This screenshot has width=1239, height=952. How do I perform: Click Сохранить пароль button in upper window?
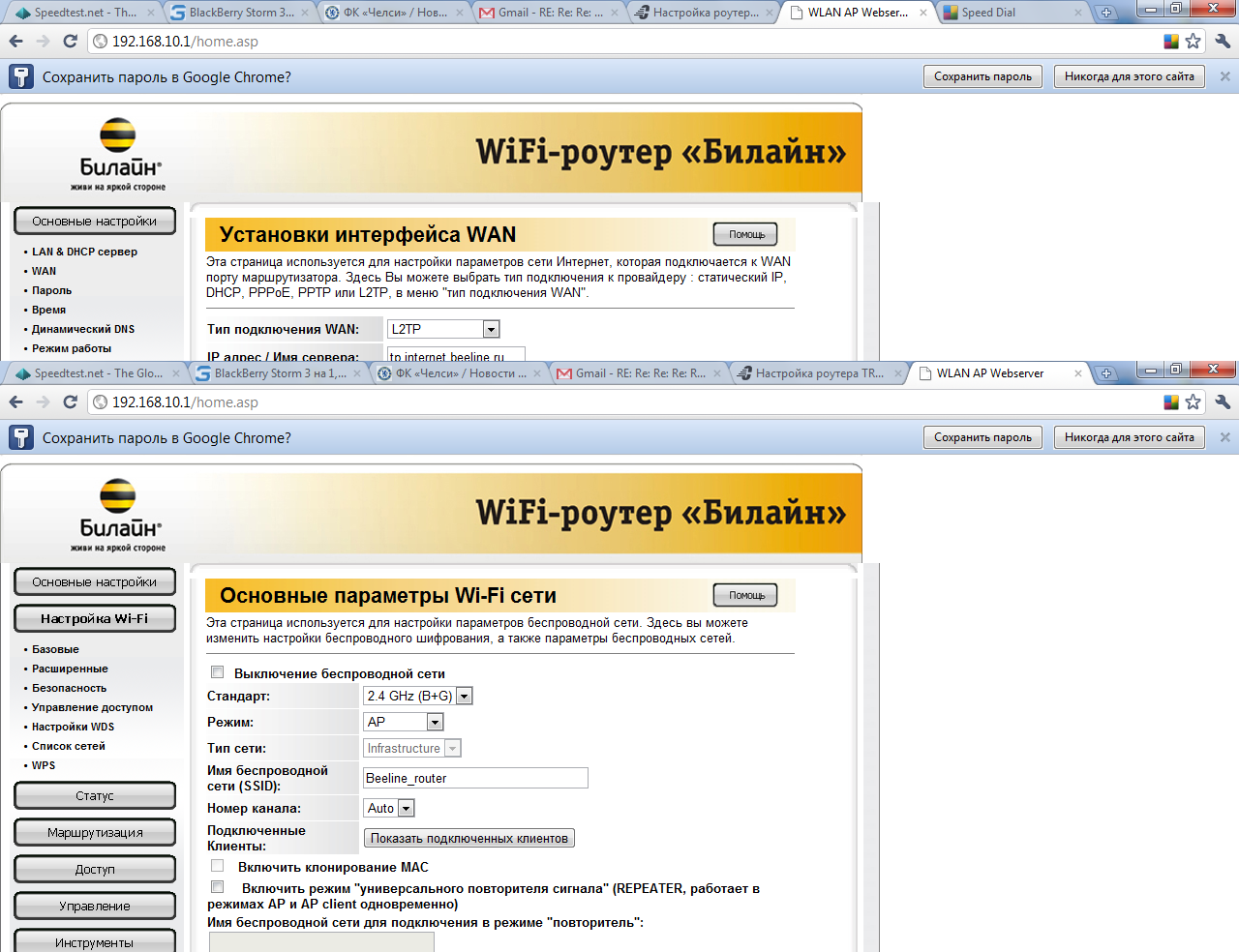(982, 76)
